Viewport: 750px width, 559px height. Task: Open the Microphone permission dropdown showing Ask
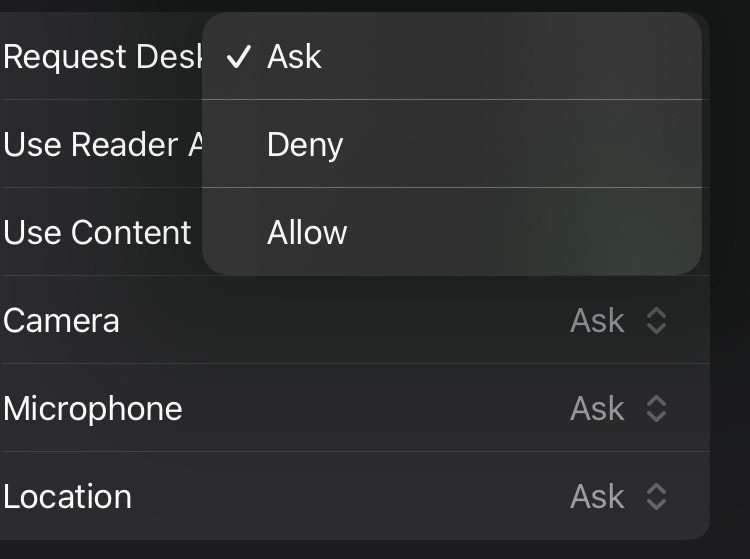(x=598, y=409)
